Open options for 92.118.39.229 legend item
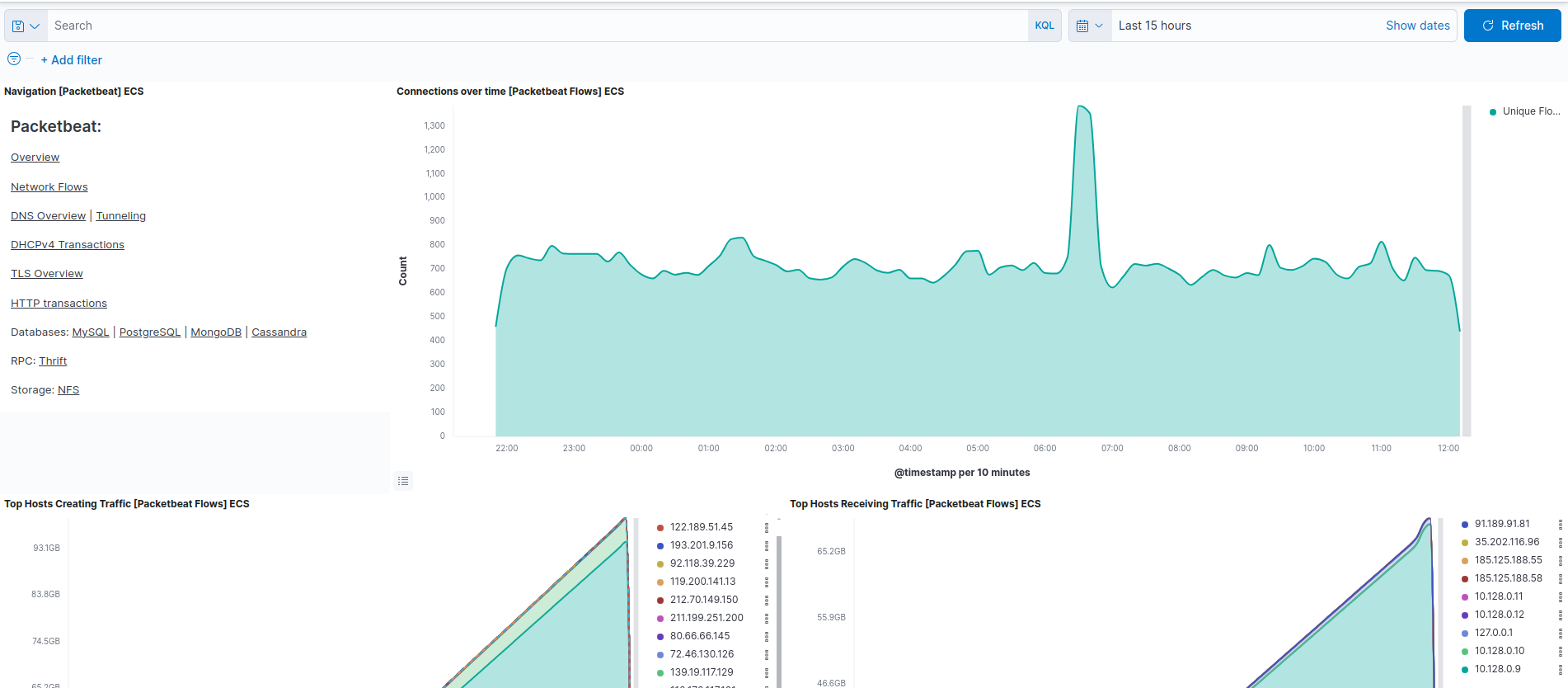Screen dimensions: 1568x688 767,563
